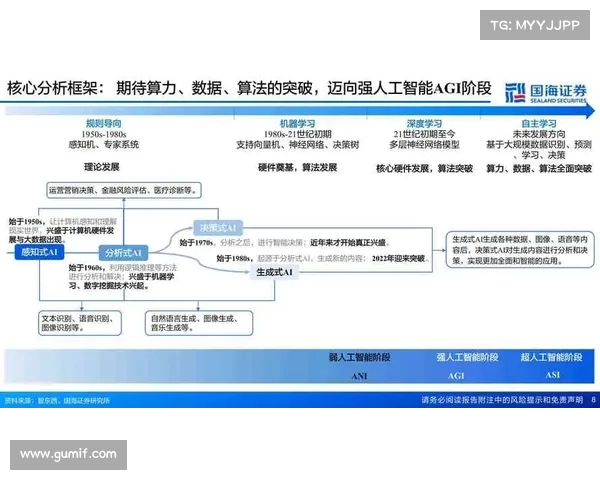The height and width of the screenshot is (480, 600).
Task: Select the 核心硬件发展，算法突破 label
Action: (x=424, y=168)
